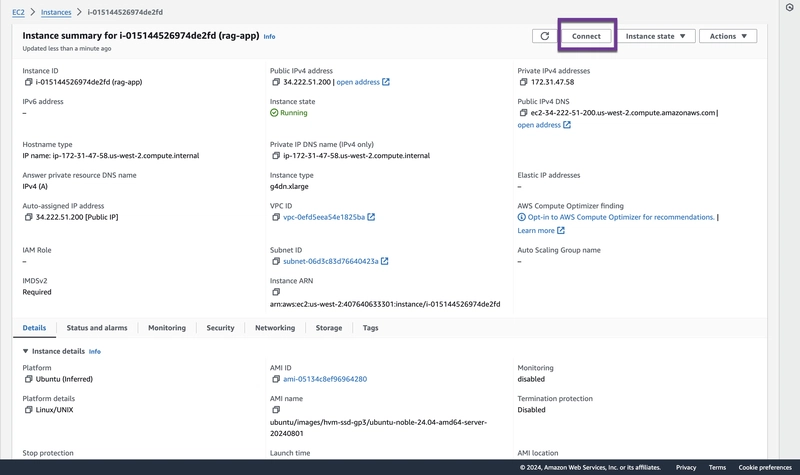
Task: Copy the Instance ARN
Action: click(x=276, y=292)
